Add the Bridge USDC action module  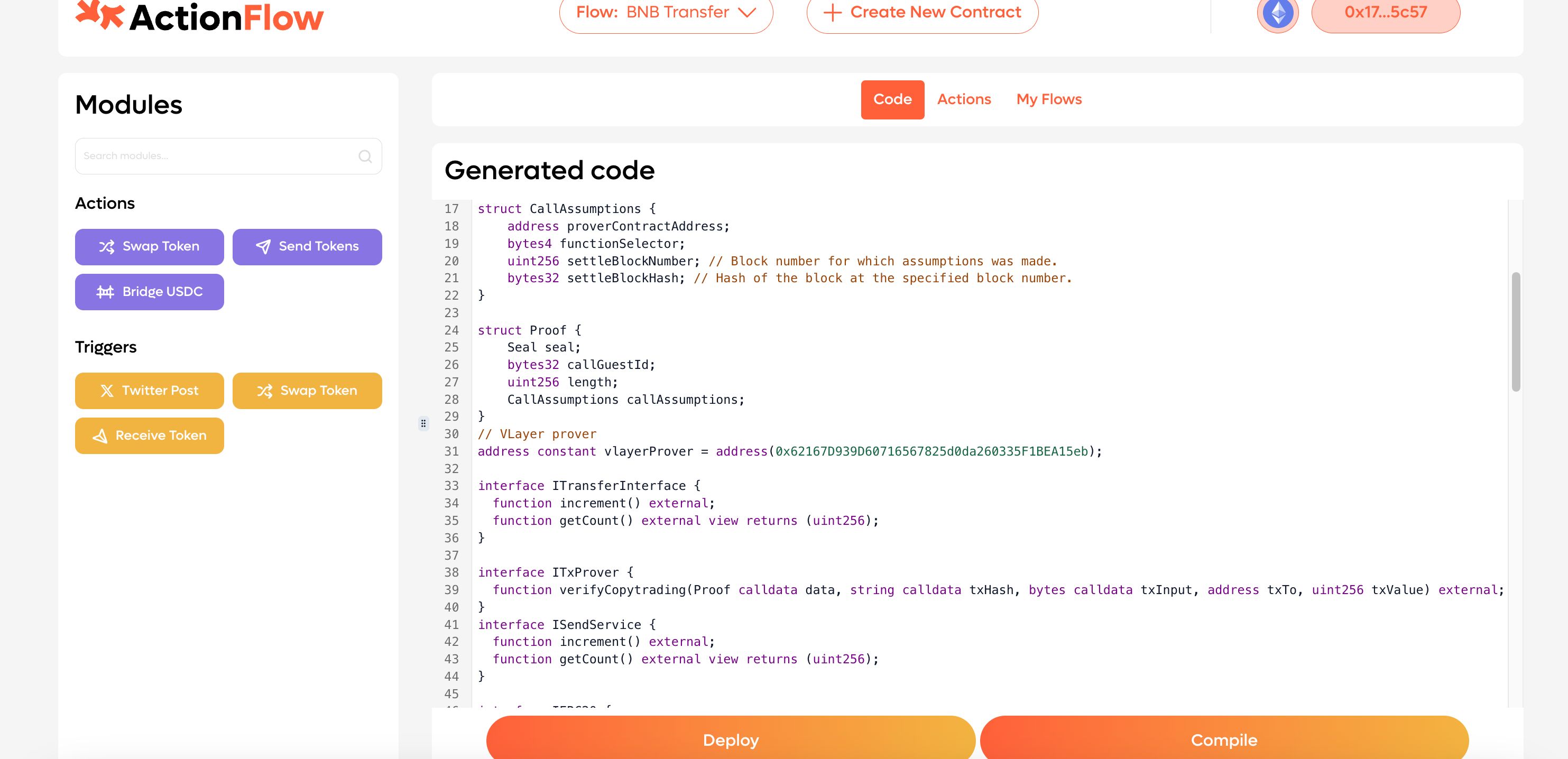click(x=149, y=292)
